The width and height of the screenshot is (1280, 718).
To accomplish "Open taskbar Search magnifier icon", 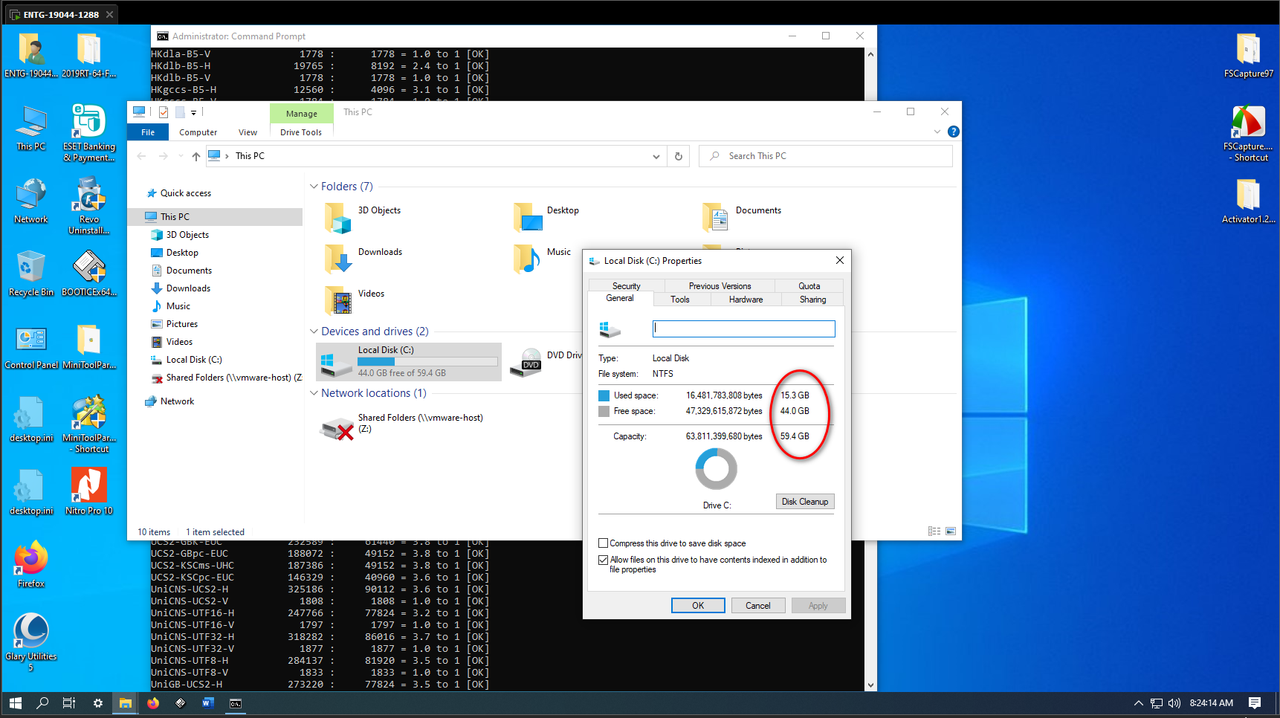I will click(x=43, y=703).
